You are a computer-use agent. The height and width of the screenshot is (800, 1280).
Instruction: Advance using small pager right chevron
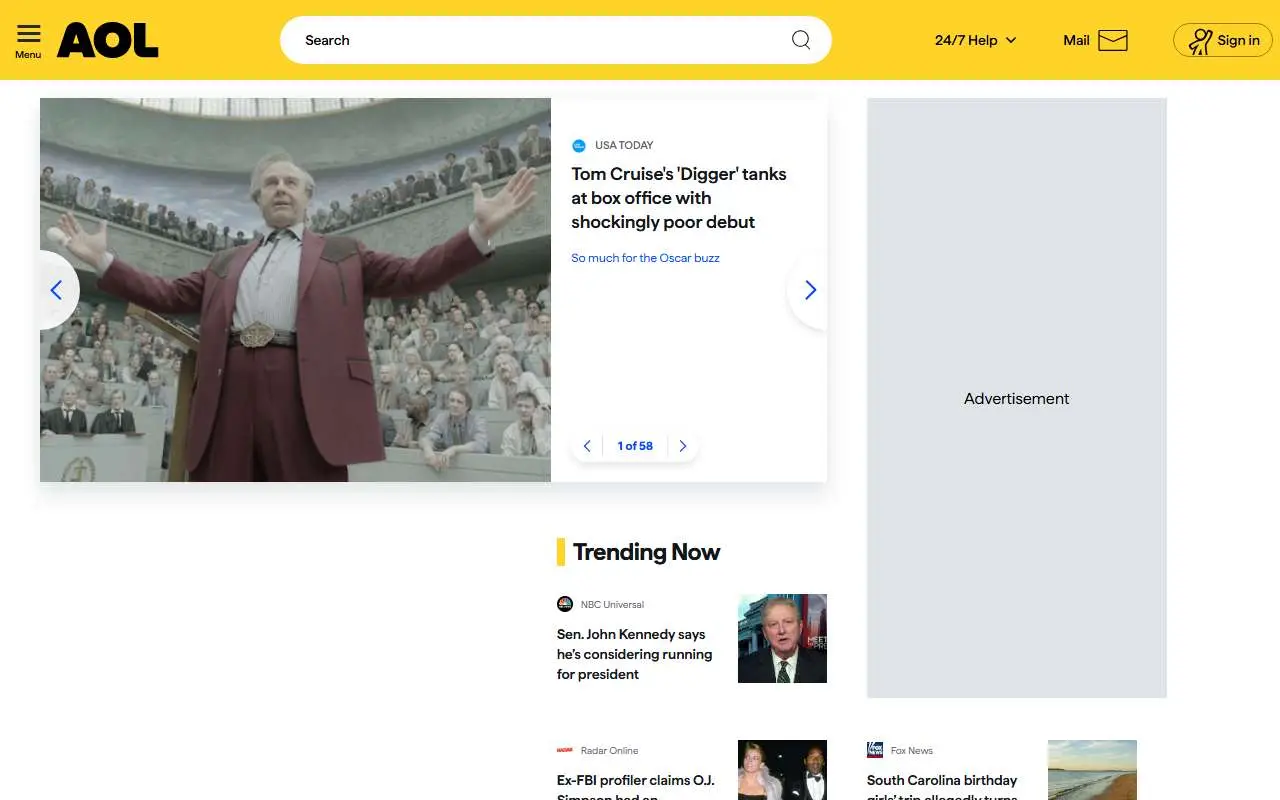tap(683, 446)
